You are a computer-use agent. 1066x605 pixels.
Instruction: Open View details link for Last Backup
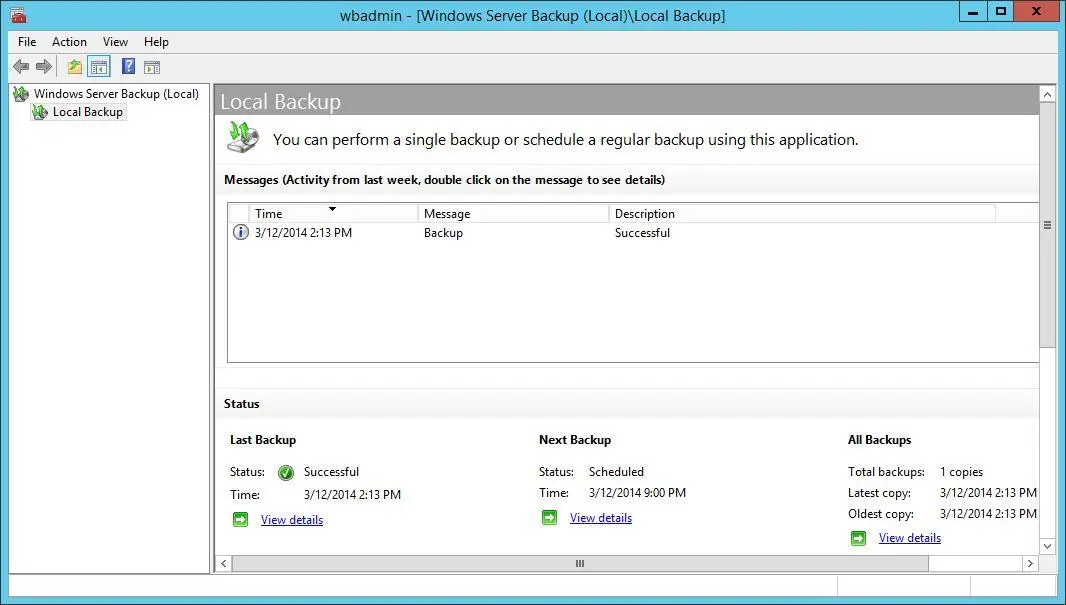tap(292, 519)
